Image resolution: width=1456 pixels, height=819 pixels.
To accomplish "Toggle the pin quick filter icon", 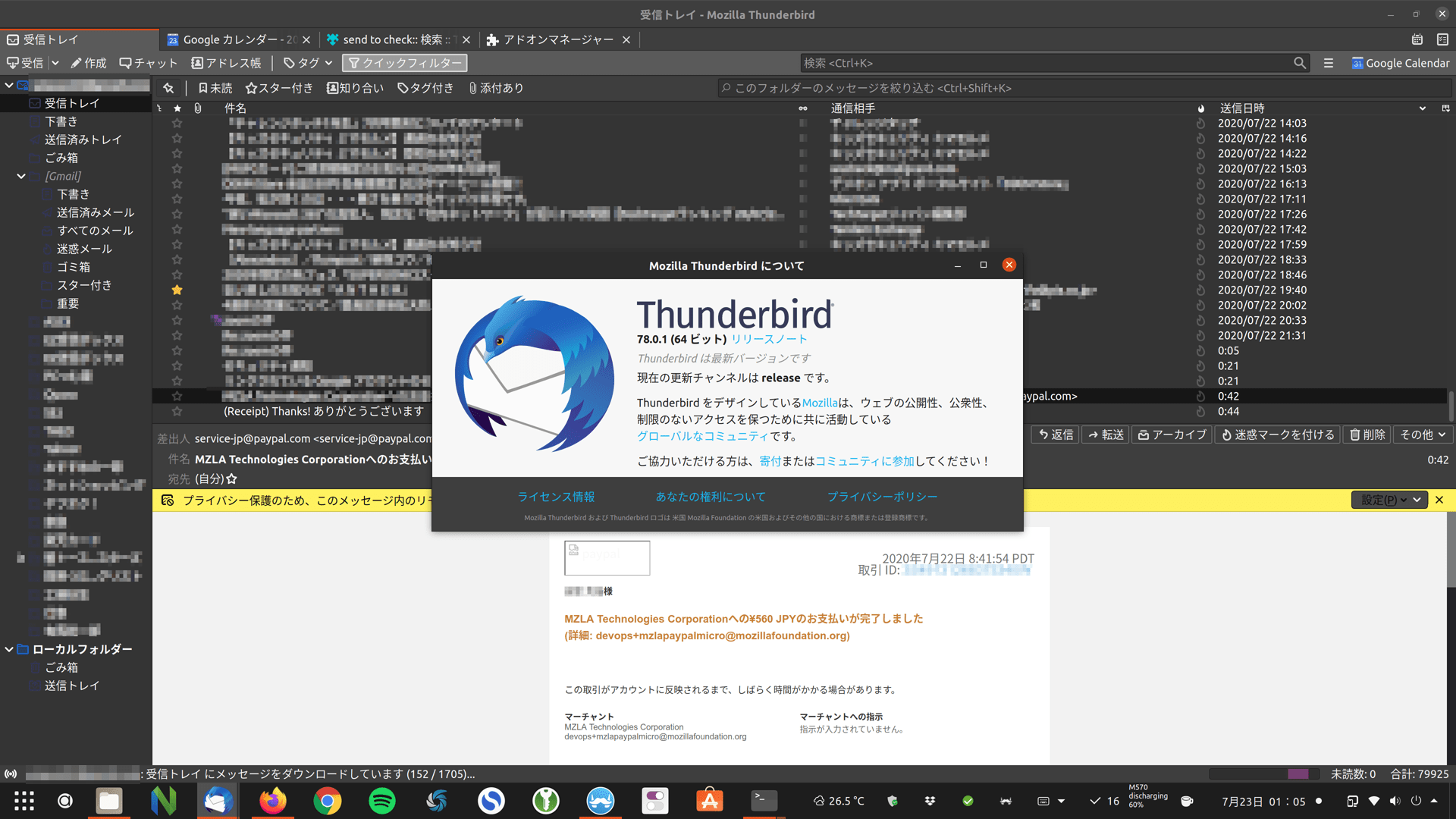I will point(168,88).
